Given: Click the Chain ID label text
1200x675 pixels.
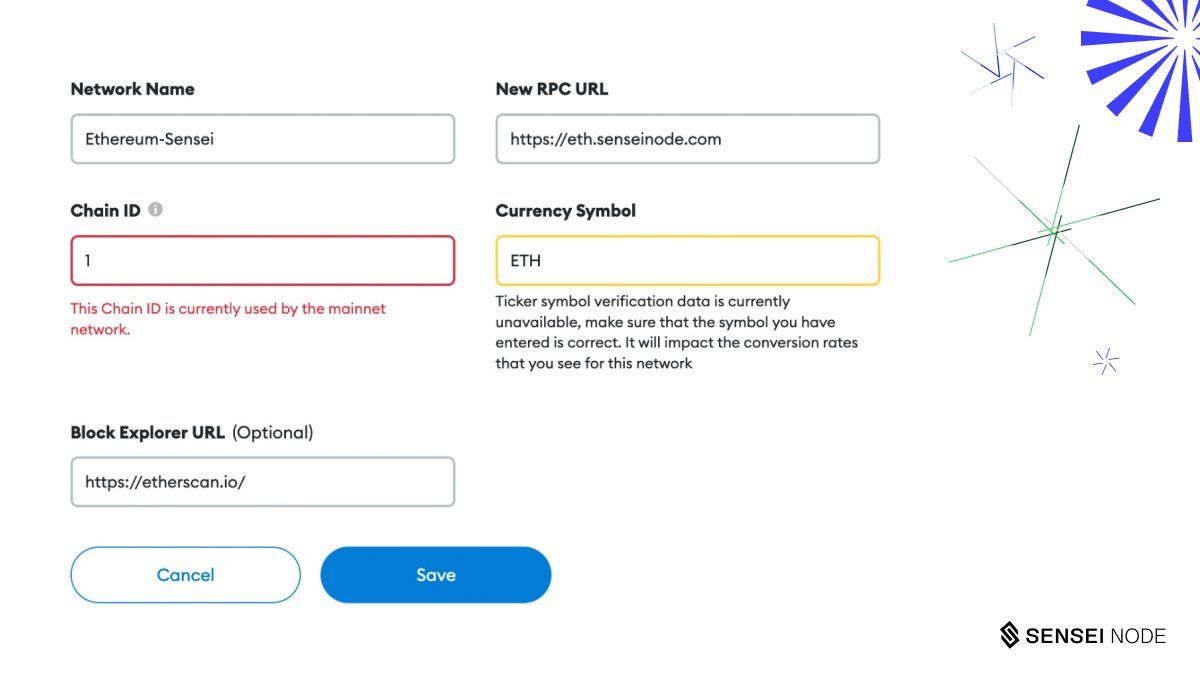Looking at the screenshot, I should (106, 211).
